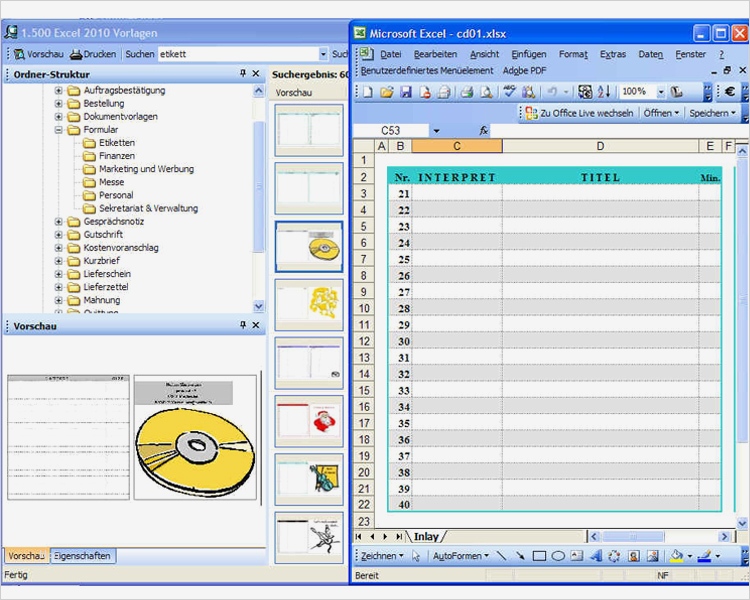Open the Name Box dropdown next to C53
This screenshot has height=600, width=750.
point(436,131)
